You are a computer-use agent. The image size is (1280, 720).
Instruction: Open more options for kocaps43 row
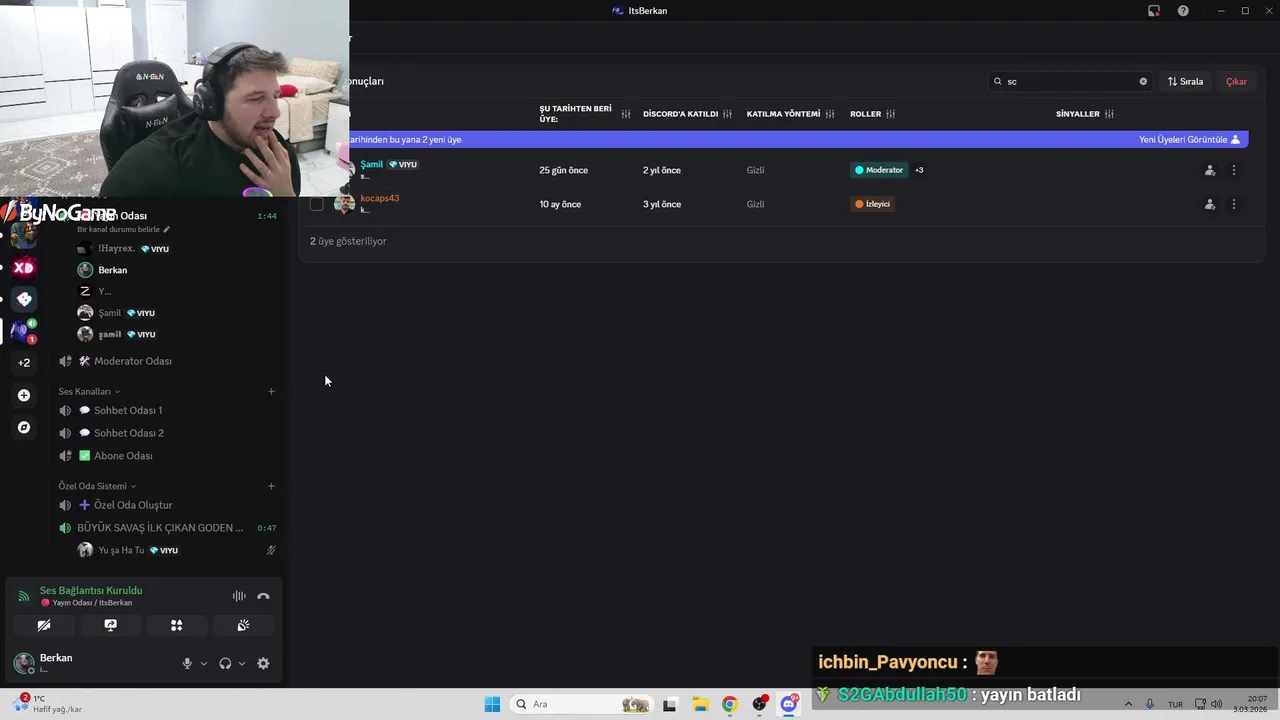[x=1234, y=204]
